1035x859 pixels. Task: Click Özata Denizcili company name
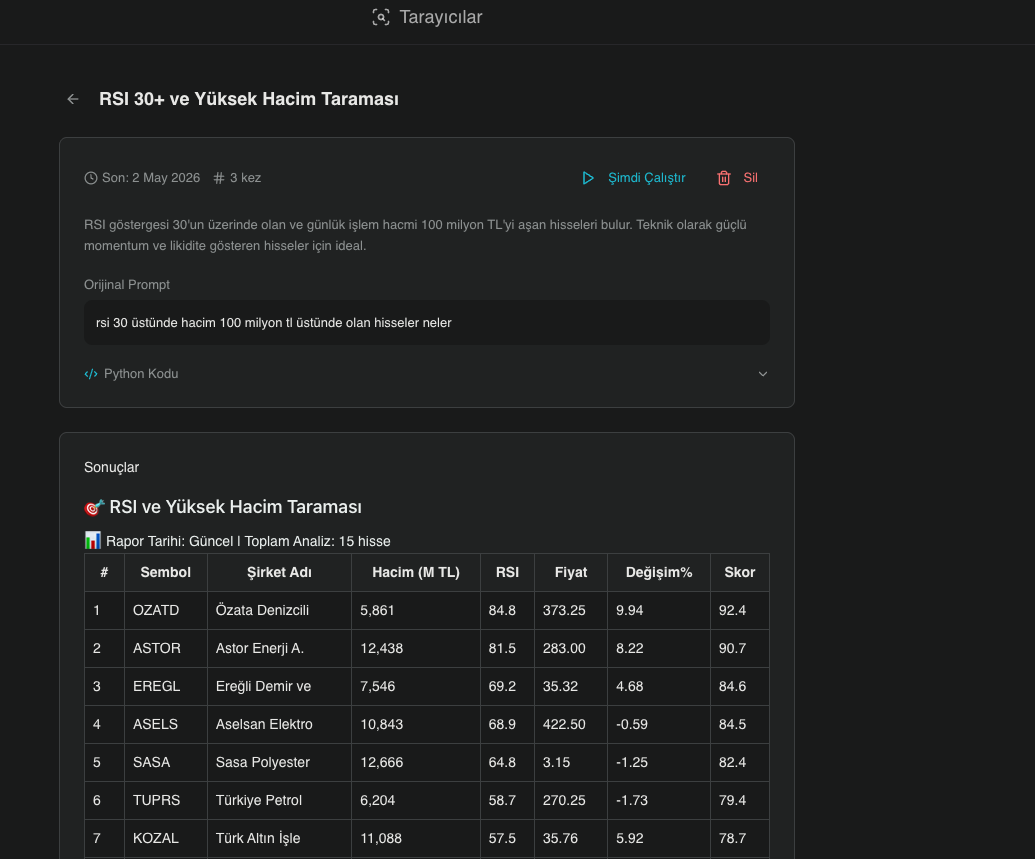point(262,611)
